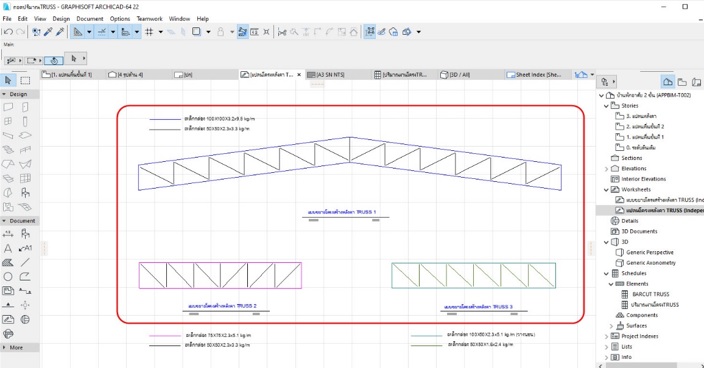Select the Railing tool
This screenshot has width=704, height=368.
[x=25, y=150]
